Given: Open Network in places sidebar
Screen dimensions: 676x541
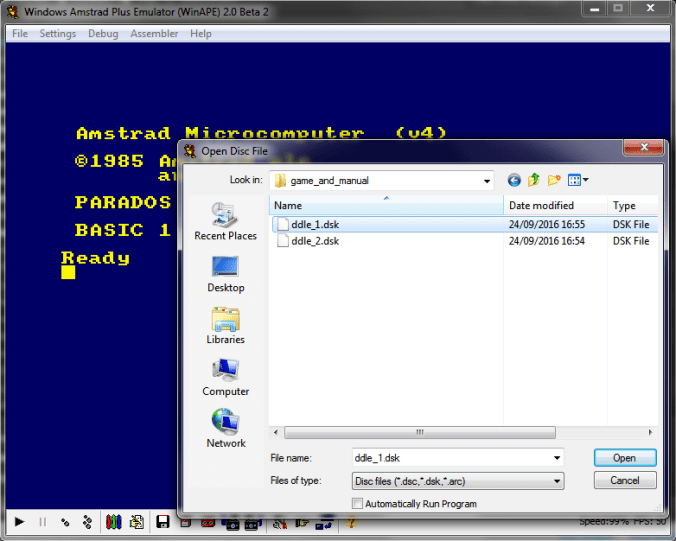Looking at the screenshot, I should 225,428.
